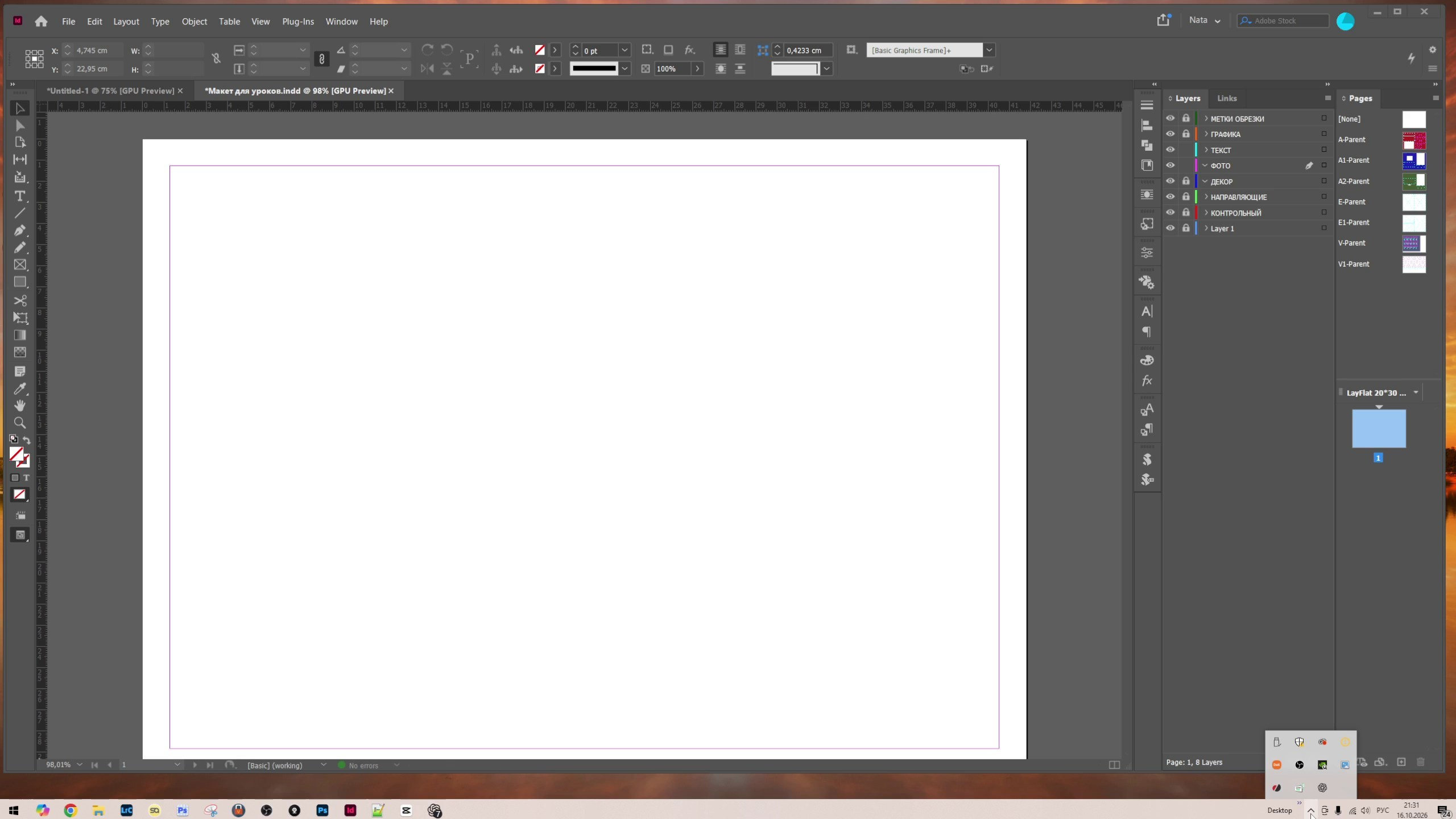Toggle visibility of МЕТКИ ОБРЕЗКИ layer

click(x=1170, y=118)
